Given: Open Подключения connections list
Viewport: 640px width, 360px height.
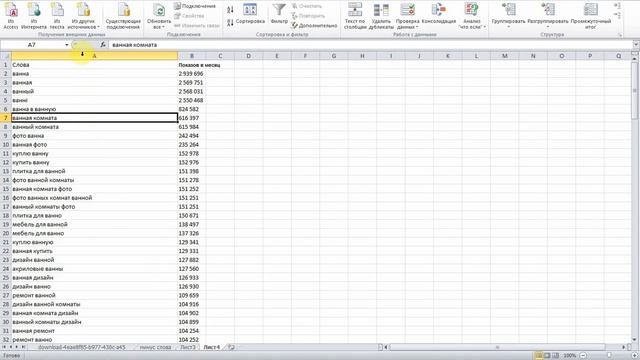Looking at the screenshot, I should [x=195, y=6].
